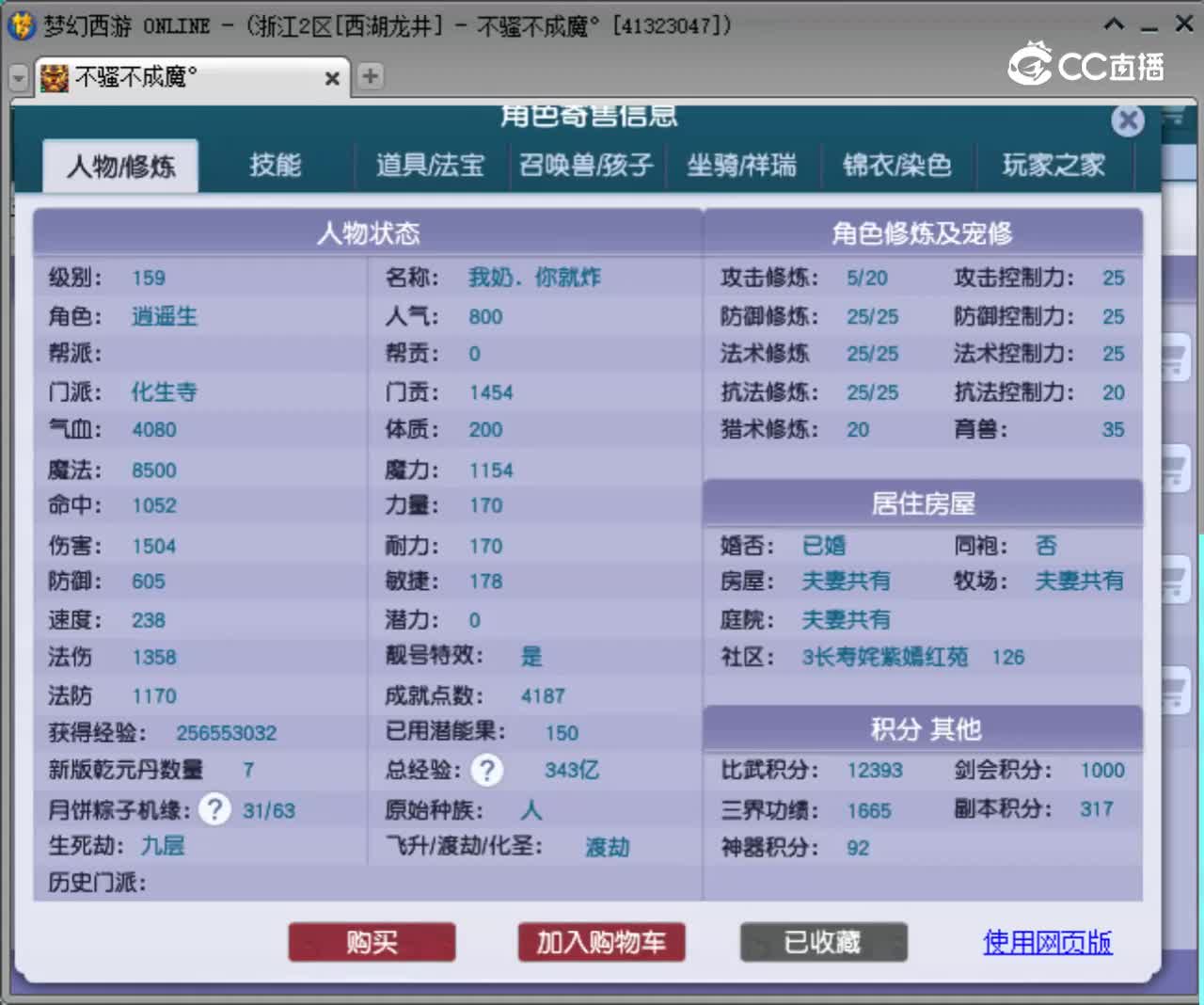Viewport: 1204px width, 1005px height.
Task: Open the 使用网页版 link
Action: 1048,942
